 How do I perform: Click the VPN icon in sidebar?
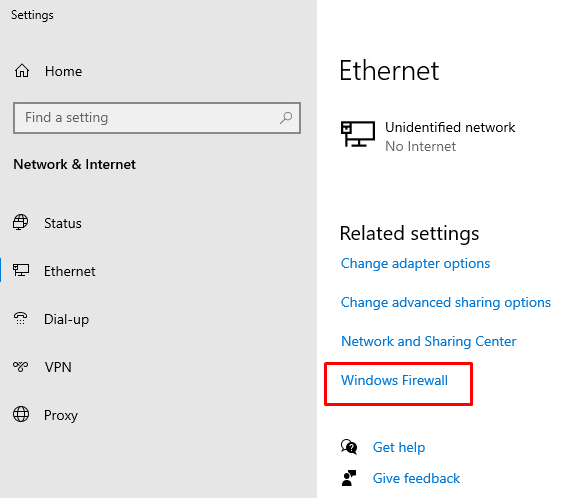pyautogui.click(x=20, y=366)
